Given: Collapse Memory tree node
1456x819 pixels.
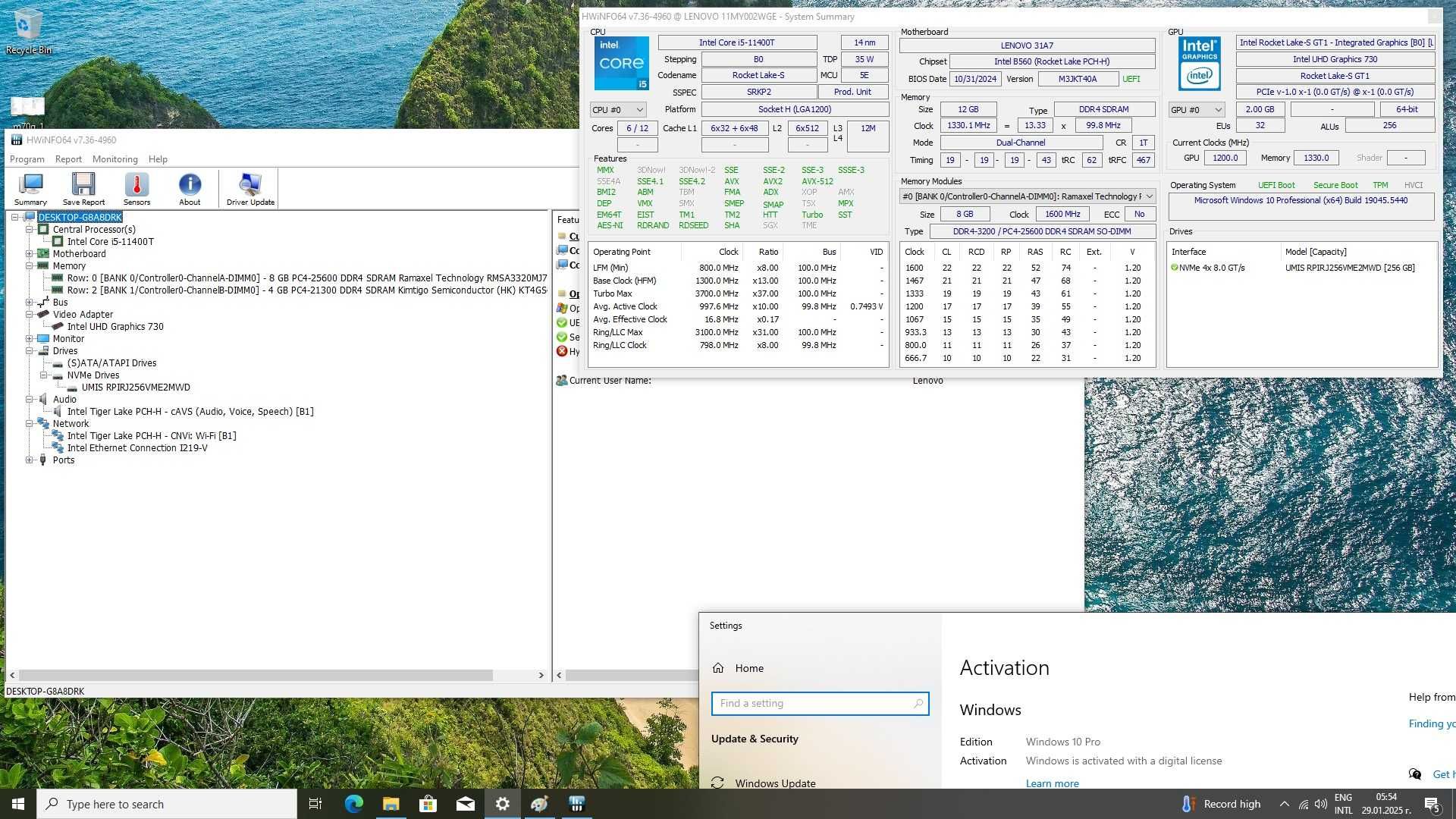Looking at the screenshot, I should point(29,266).
